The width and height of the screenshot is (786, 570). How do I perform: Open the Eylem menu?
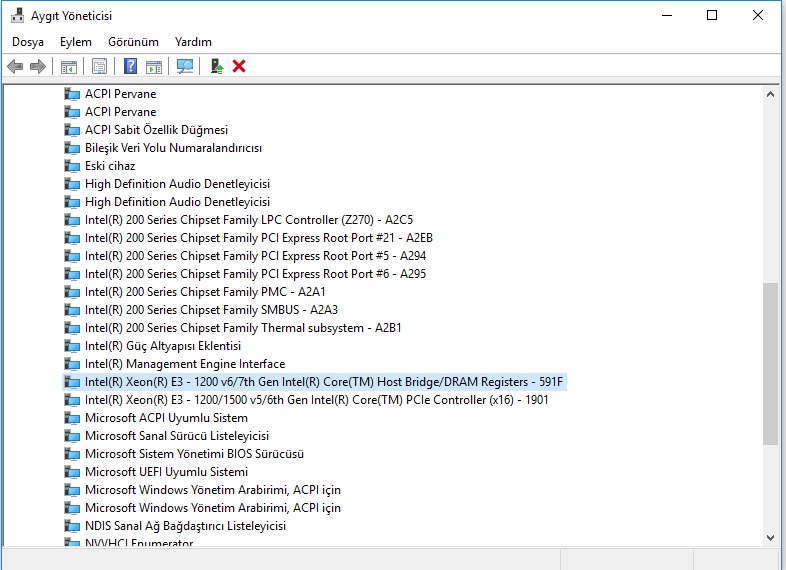75,42
